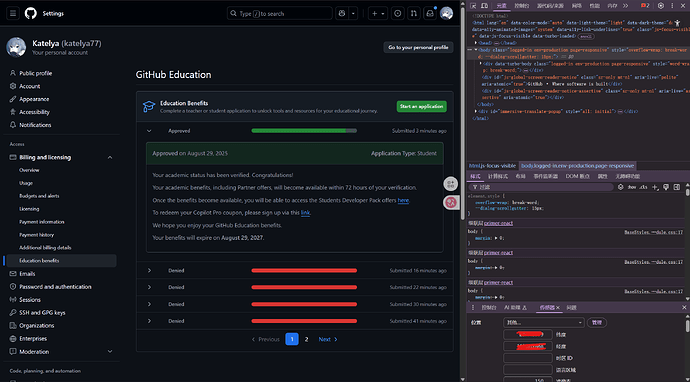Open SSH and GPG keys settings
The width and height of the screenshot is (690, 382).
(42, 312)
